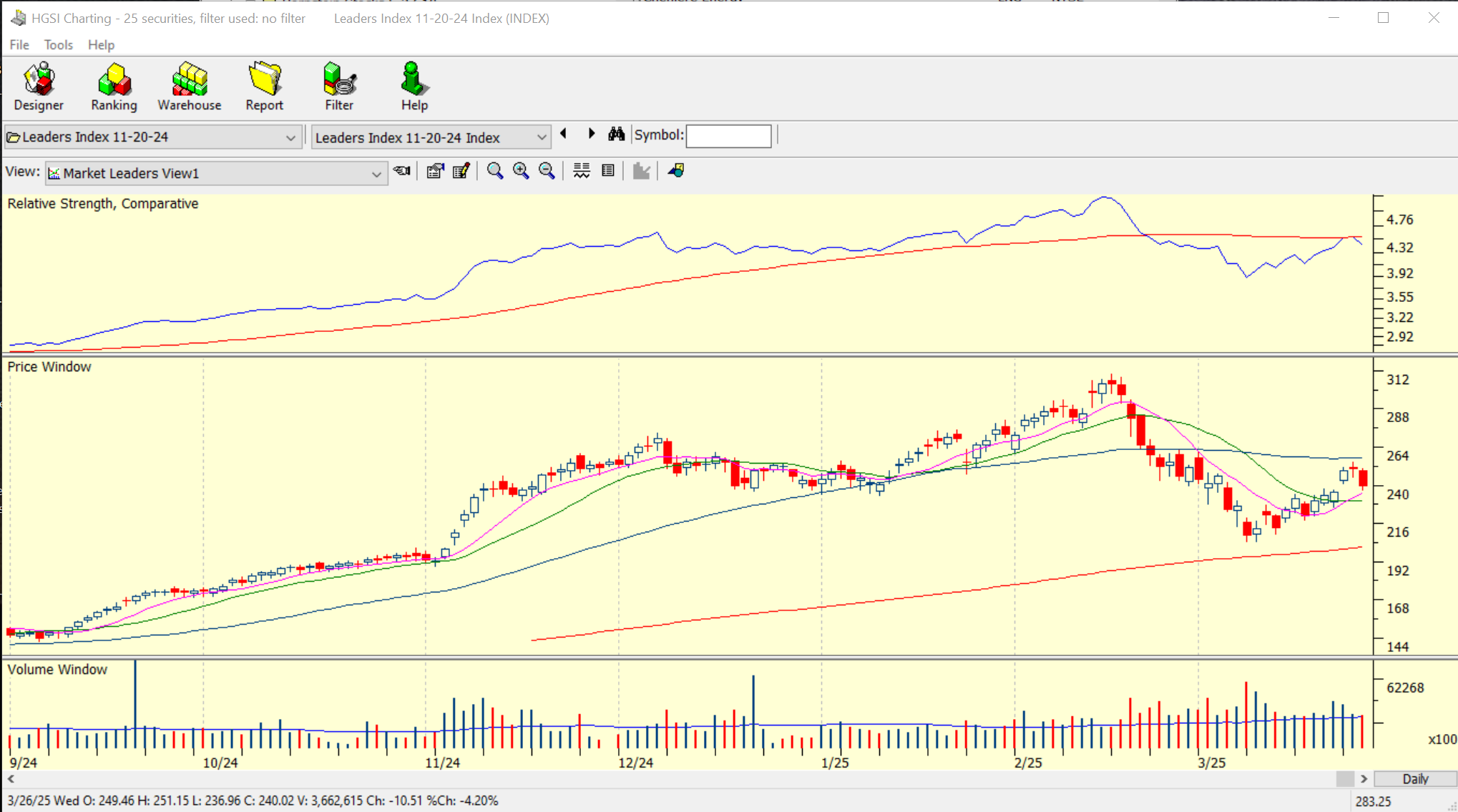Click the Price Window label

49,367
